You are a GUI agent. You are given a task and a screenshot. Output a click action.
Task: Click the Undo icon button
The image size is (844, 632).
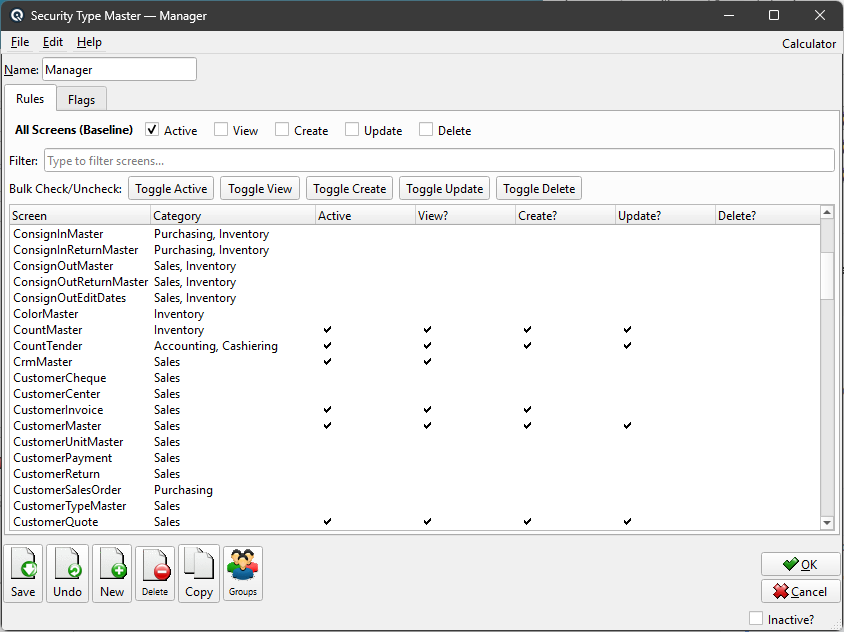coord(67,573)
